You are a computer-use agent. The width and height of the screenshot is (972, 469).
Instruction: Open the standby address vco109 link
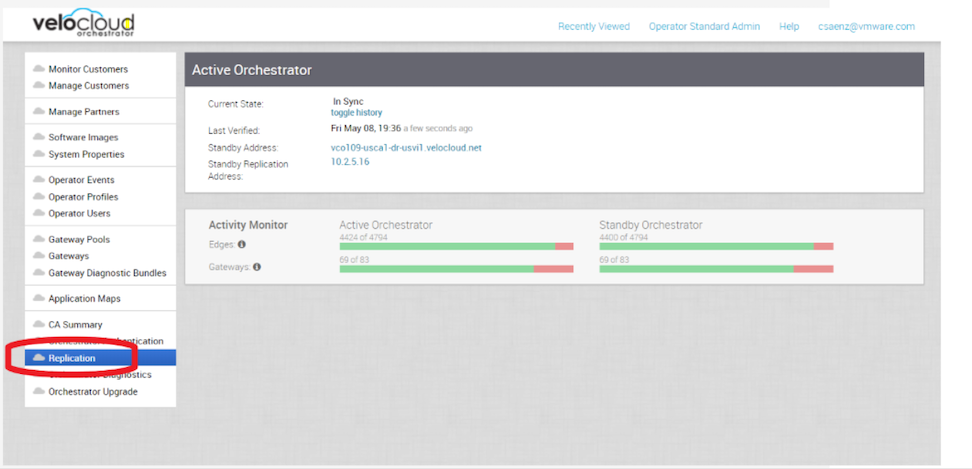point(406,148)
